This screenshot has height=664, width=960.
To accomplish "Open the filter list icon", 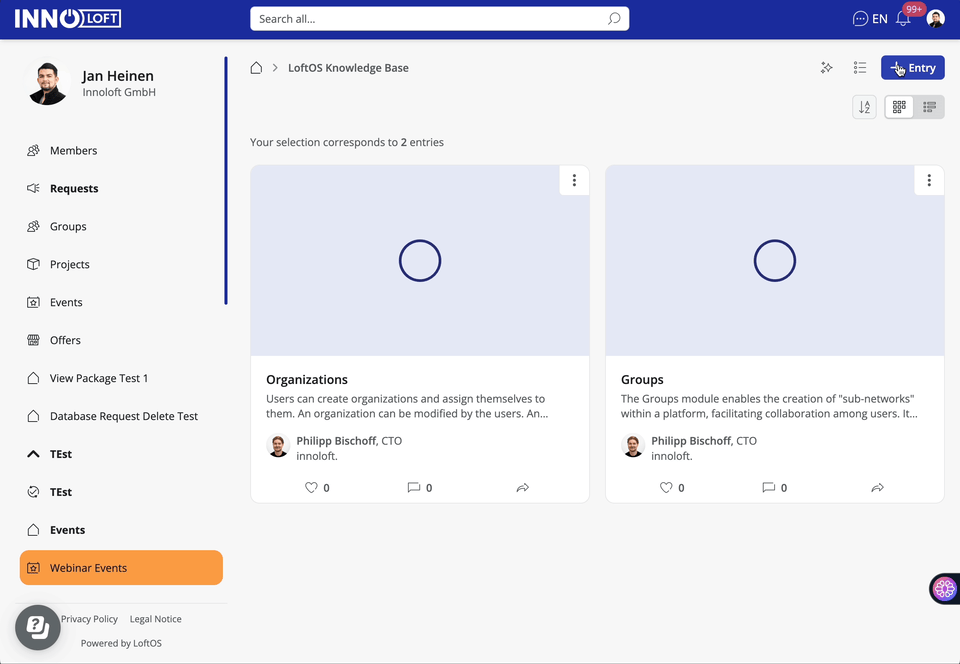I will coord(860,68).
